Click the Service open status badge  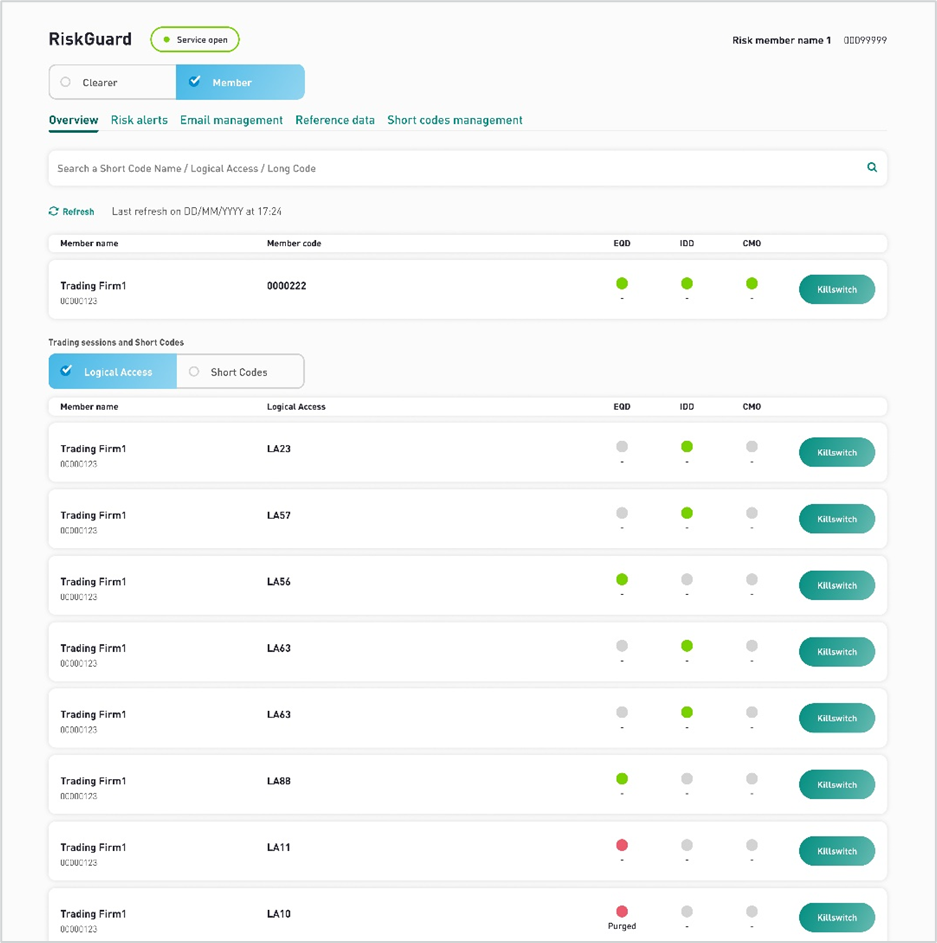[x=195, y=40]
